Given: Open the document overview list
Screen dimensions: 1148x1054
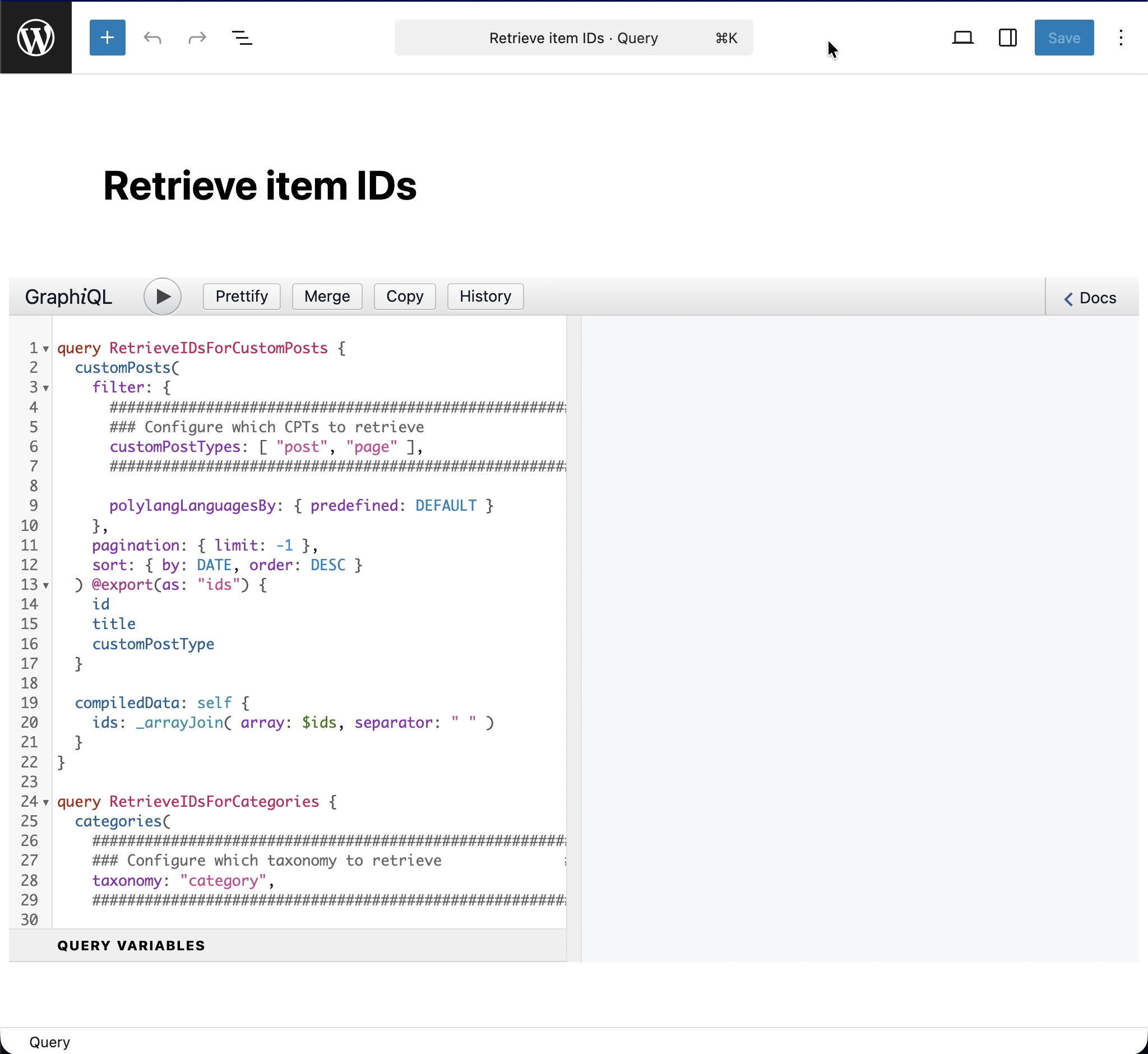Looking at the screenshot, I should (242, 38).
